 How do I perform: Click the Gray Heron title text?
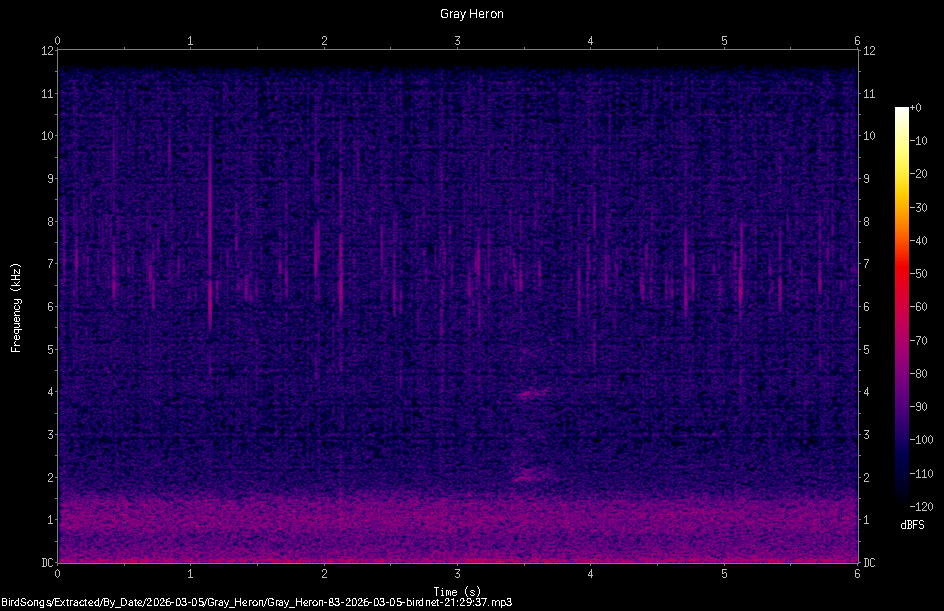click(x=471, y=13)
